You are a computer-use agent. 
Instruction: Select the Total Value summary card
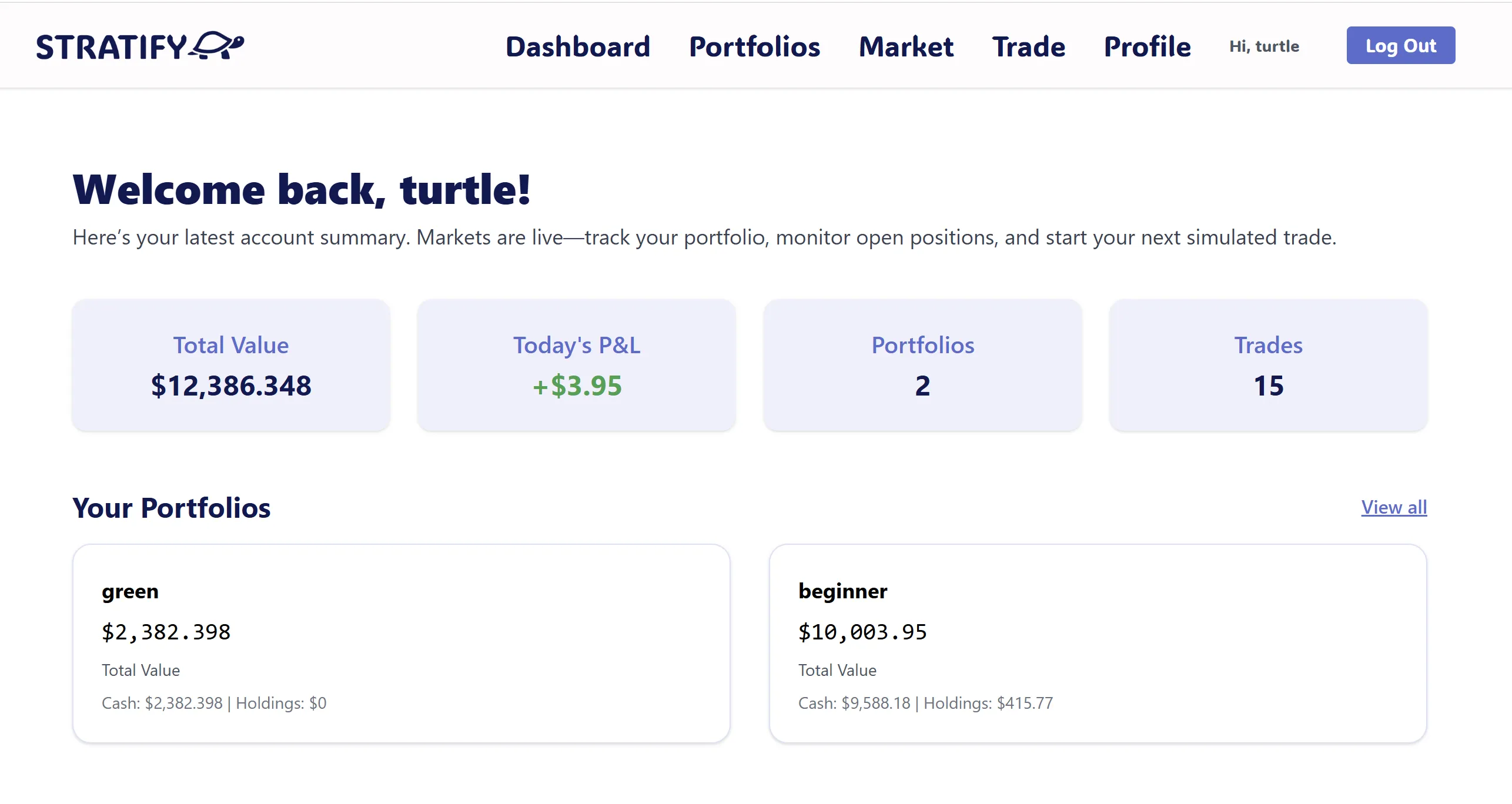(230, 364)
